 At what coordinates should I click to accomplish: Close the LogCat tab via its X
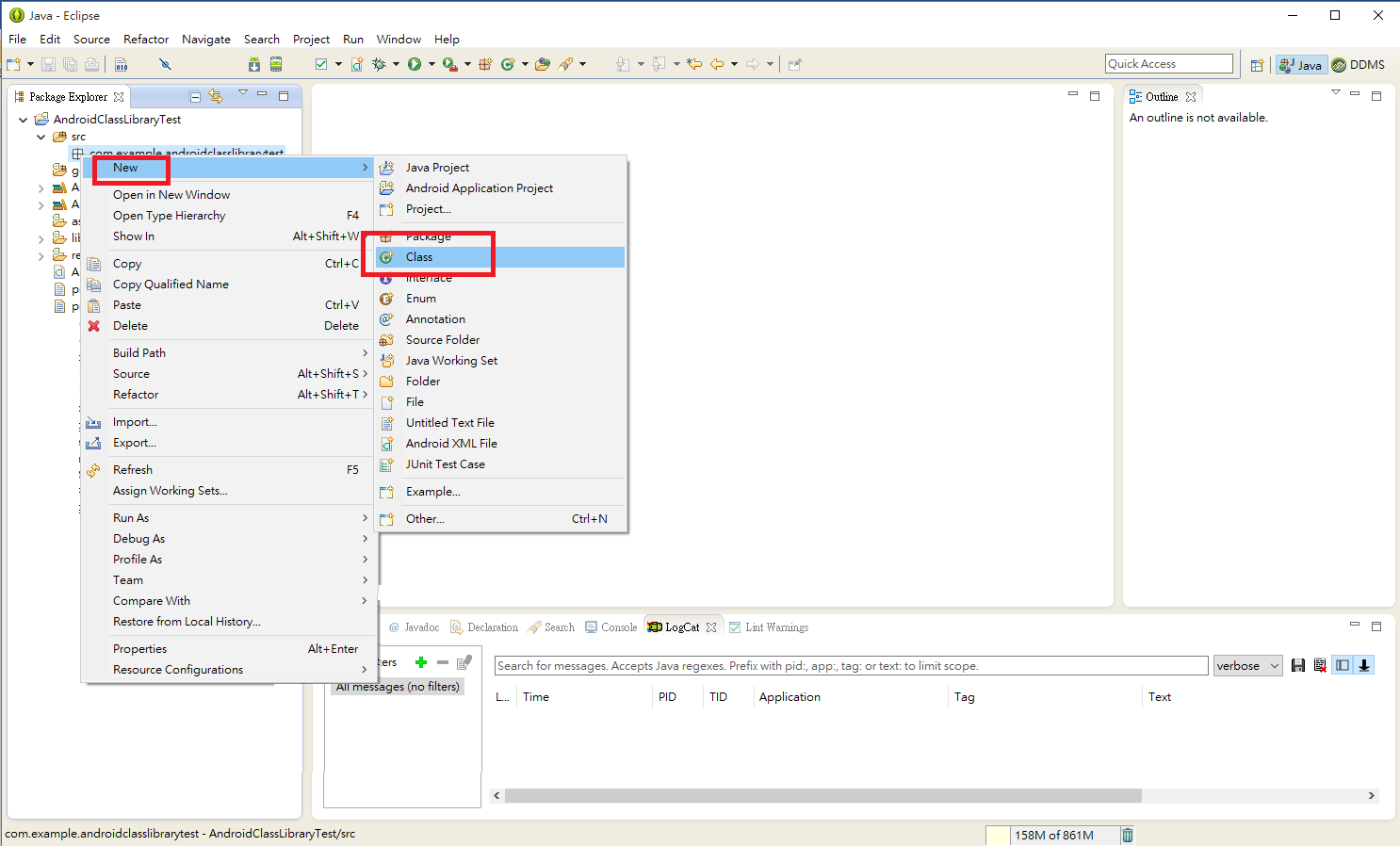[711, 627]
